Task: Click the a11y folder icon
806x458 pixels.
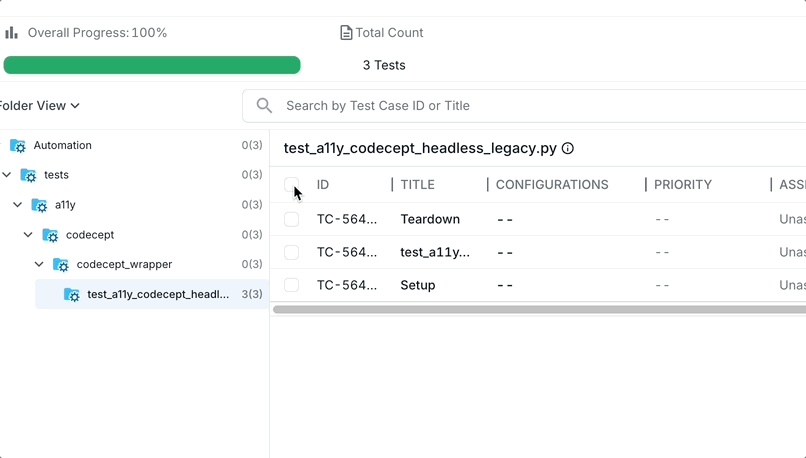Action: (40, 205)
